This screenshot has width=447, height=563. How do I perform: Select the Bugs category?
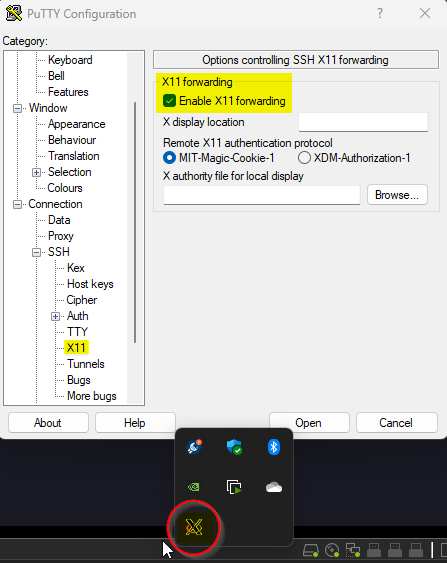pos(79,380)
